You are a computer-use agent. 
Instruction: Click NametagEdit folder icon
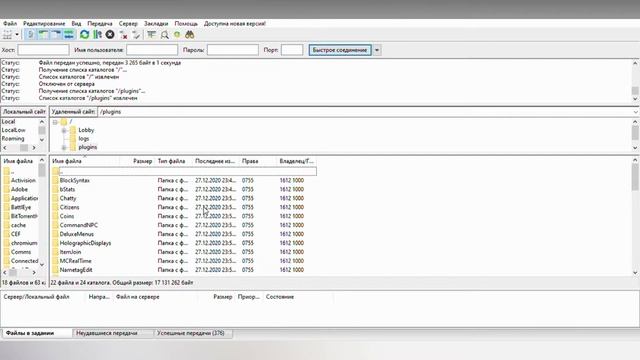(56, 270)
